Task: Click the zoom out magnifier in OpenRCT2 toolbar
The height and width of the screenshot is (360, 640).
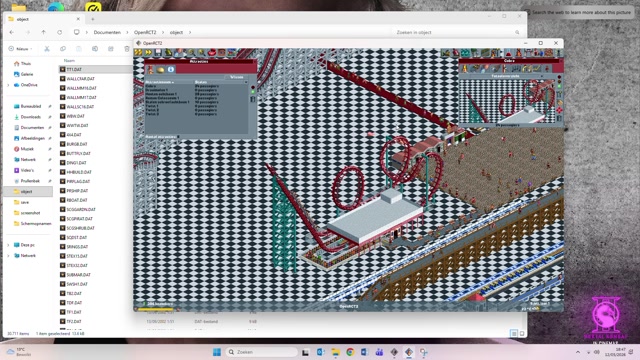Action: tap(191, 52)
